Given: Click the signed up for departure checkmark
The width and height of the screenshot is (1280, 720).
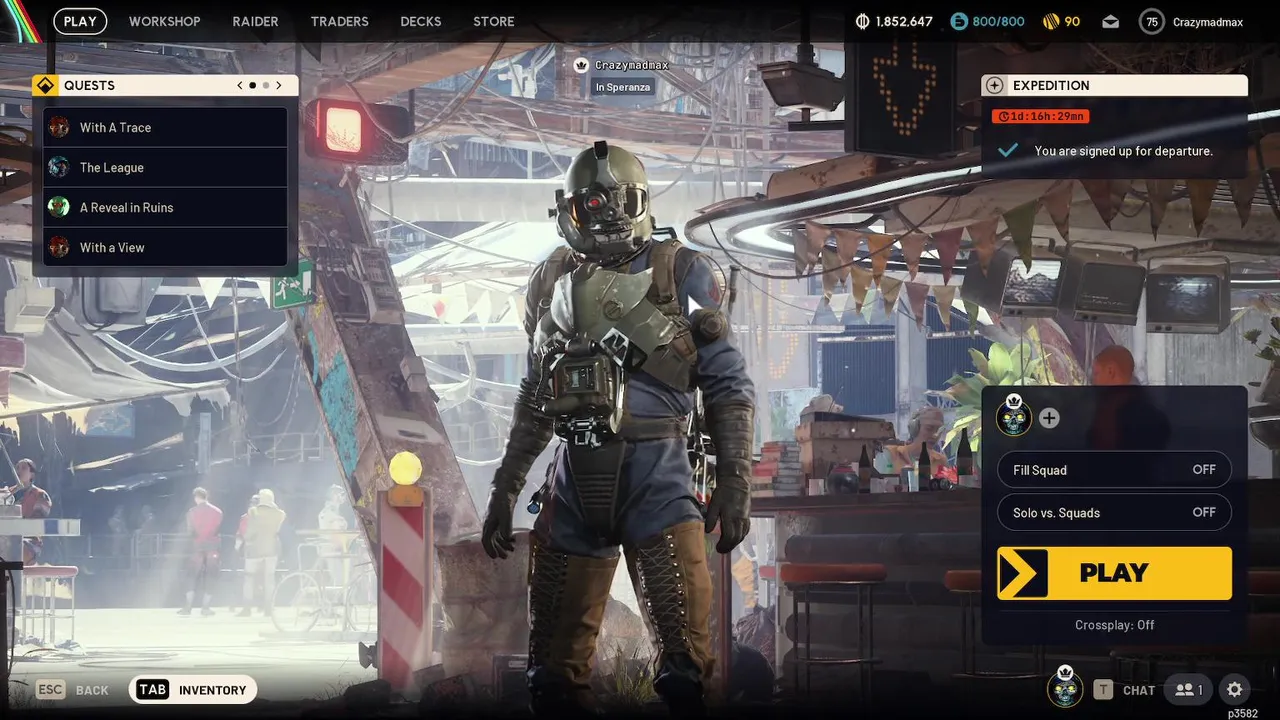Looking at the screenshot, I should click(1008, 150).
